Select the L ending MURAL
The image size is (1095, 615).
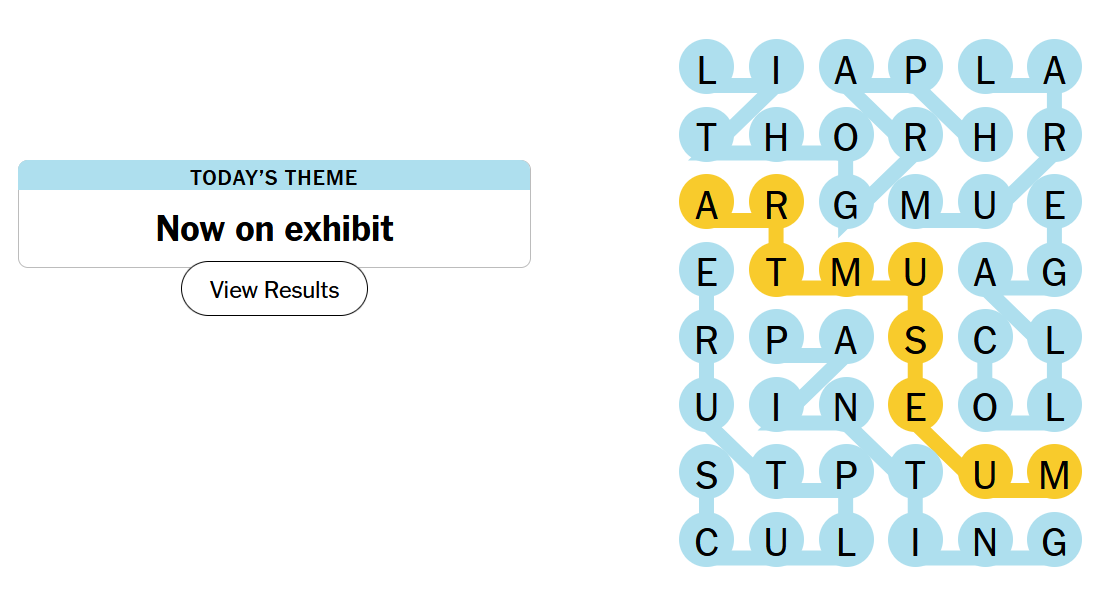pyautogui.click(x=985, y=71)
